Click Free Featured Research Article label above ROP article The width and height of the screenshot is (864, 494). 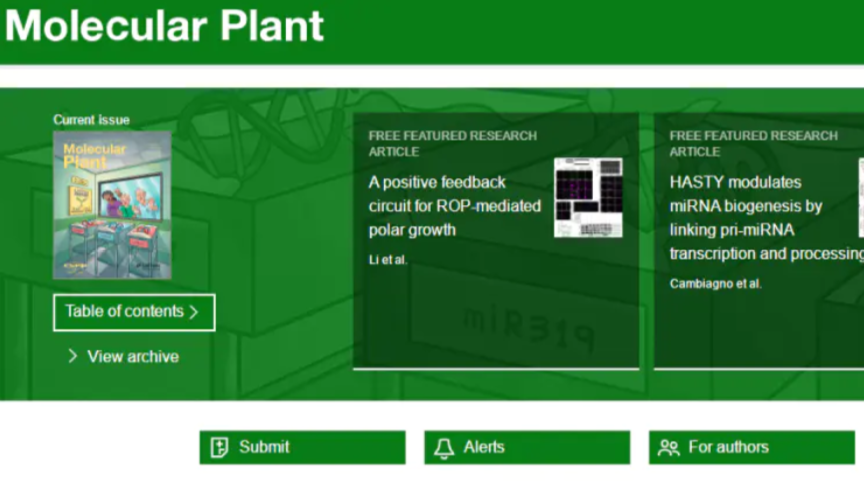click(x=452, y=144)
